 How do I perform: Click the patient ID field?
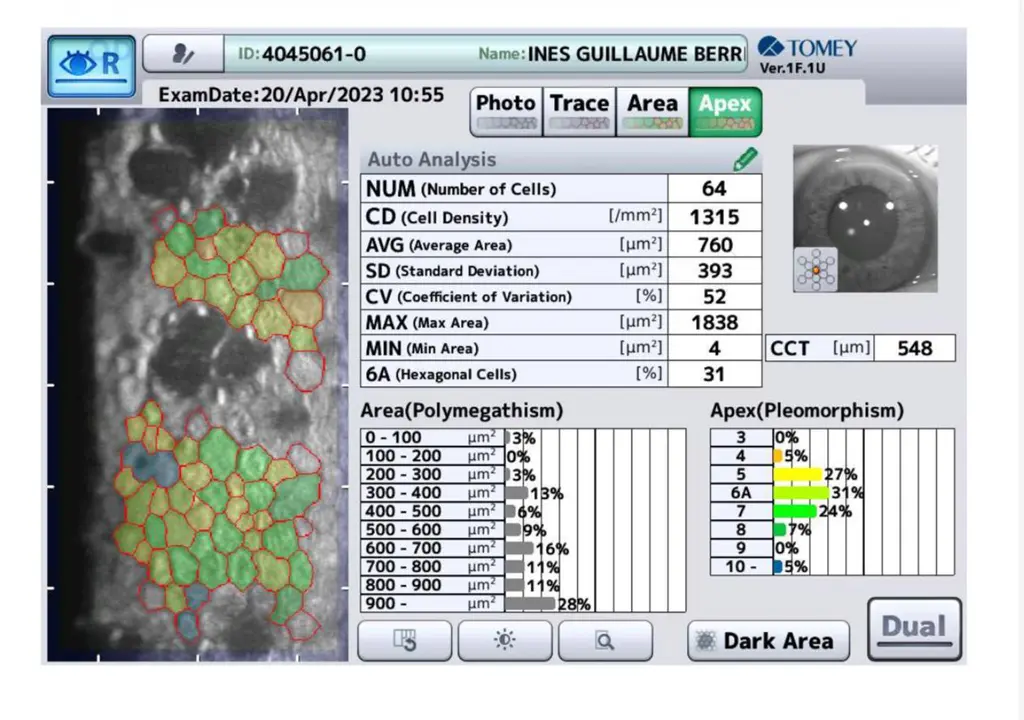(x=302, y=54)
